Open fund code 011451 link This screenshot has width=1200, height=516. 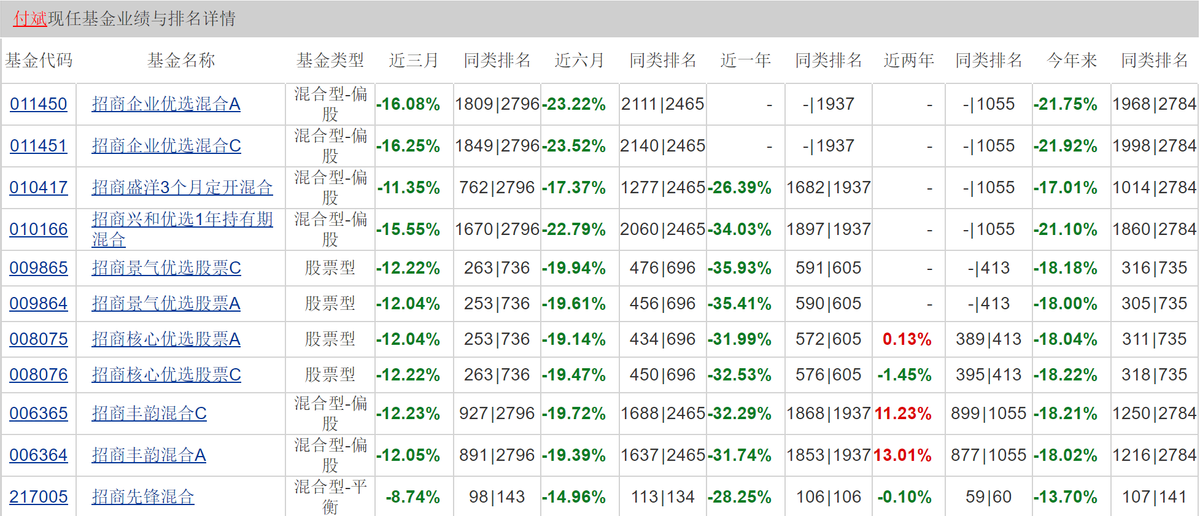point(38,146)
